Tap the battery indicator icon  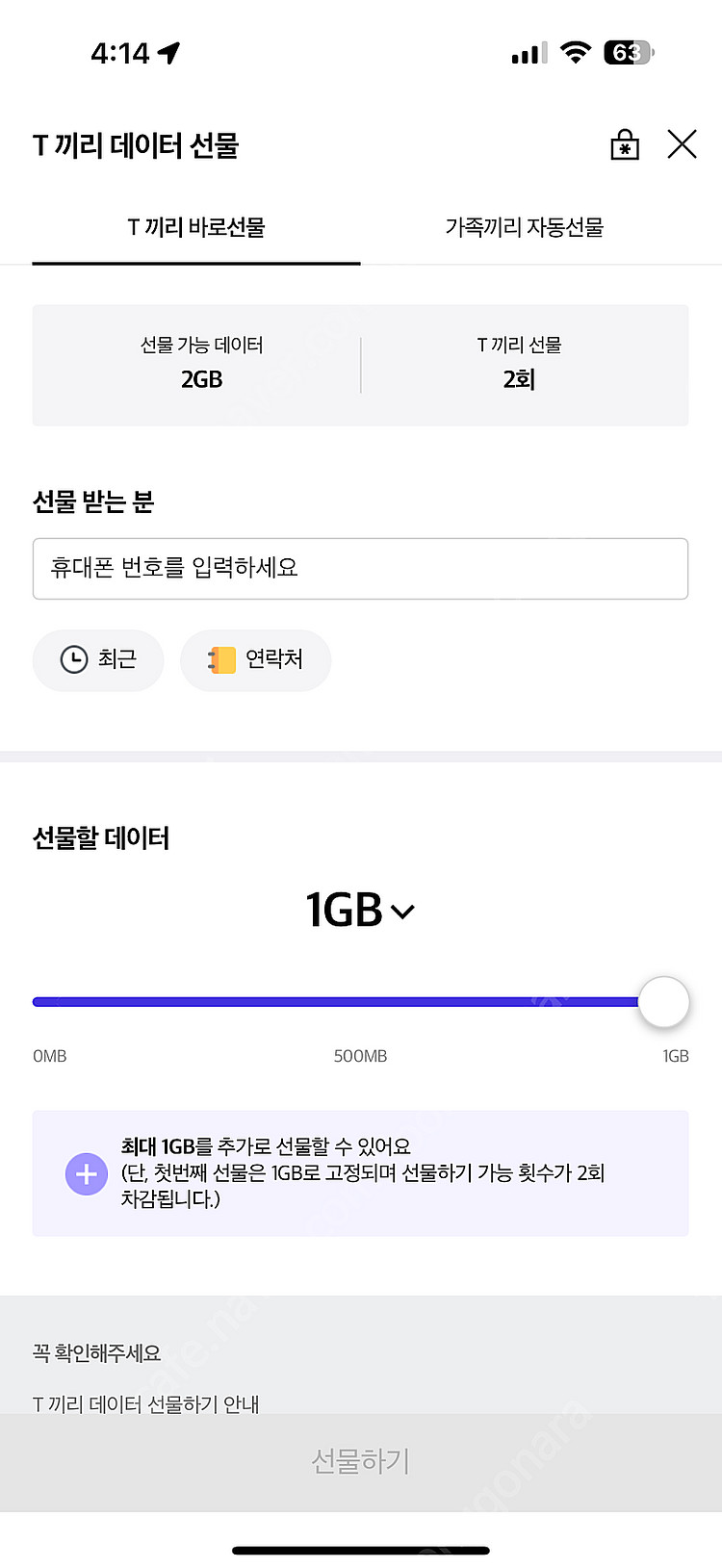click(x=629, y=53)
